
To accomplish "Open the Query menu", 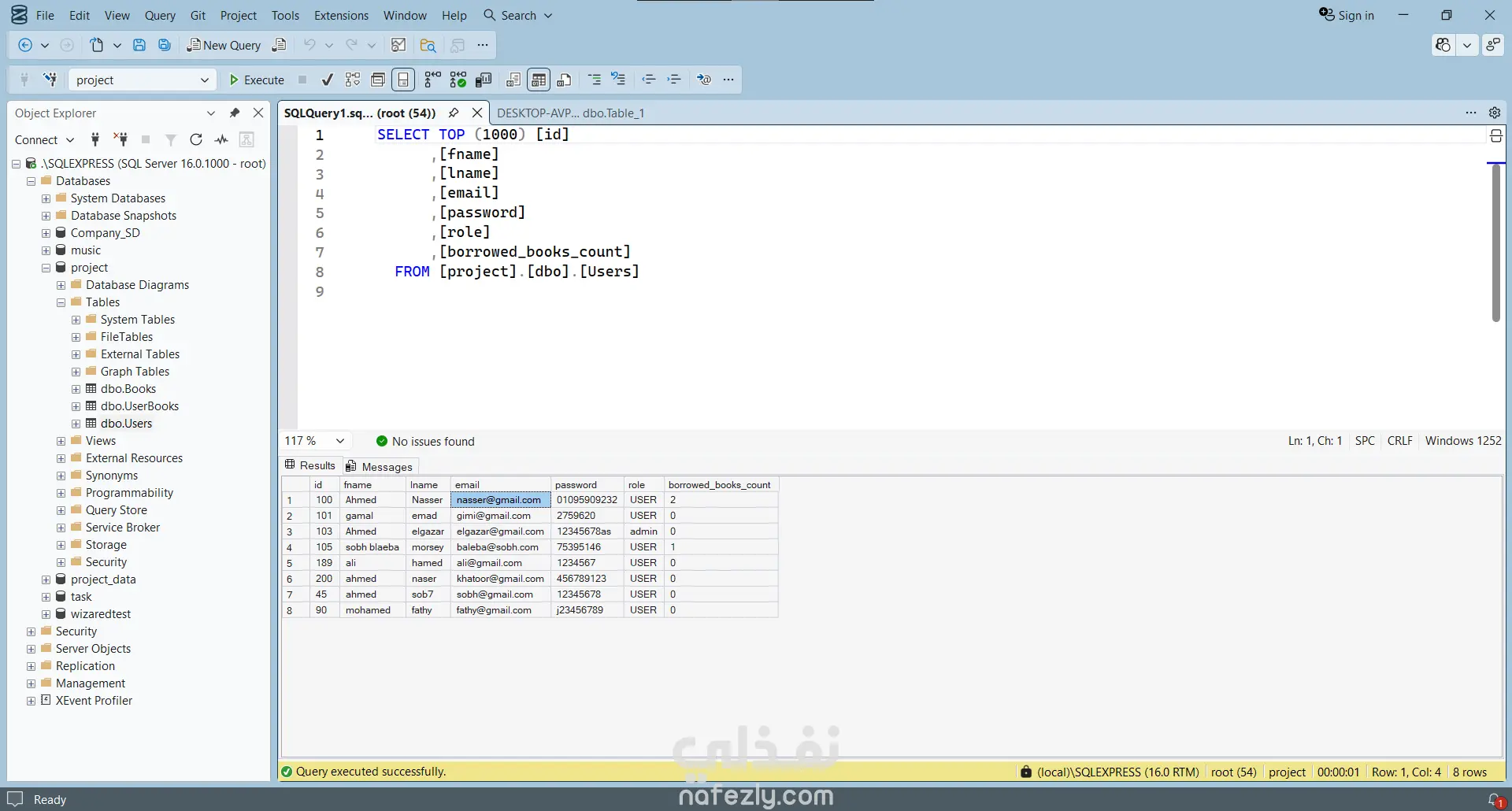I will coord(160,15).
